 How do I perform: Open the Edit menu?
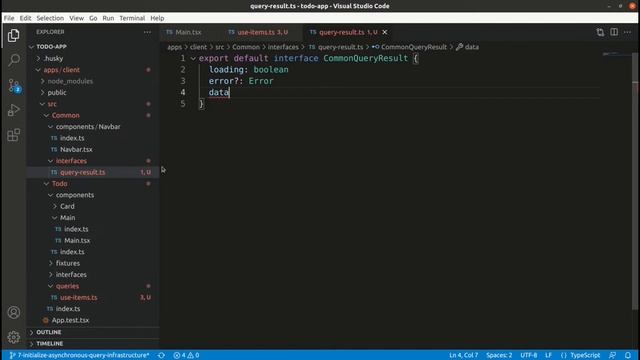click(25, 18)
